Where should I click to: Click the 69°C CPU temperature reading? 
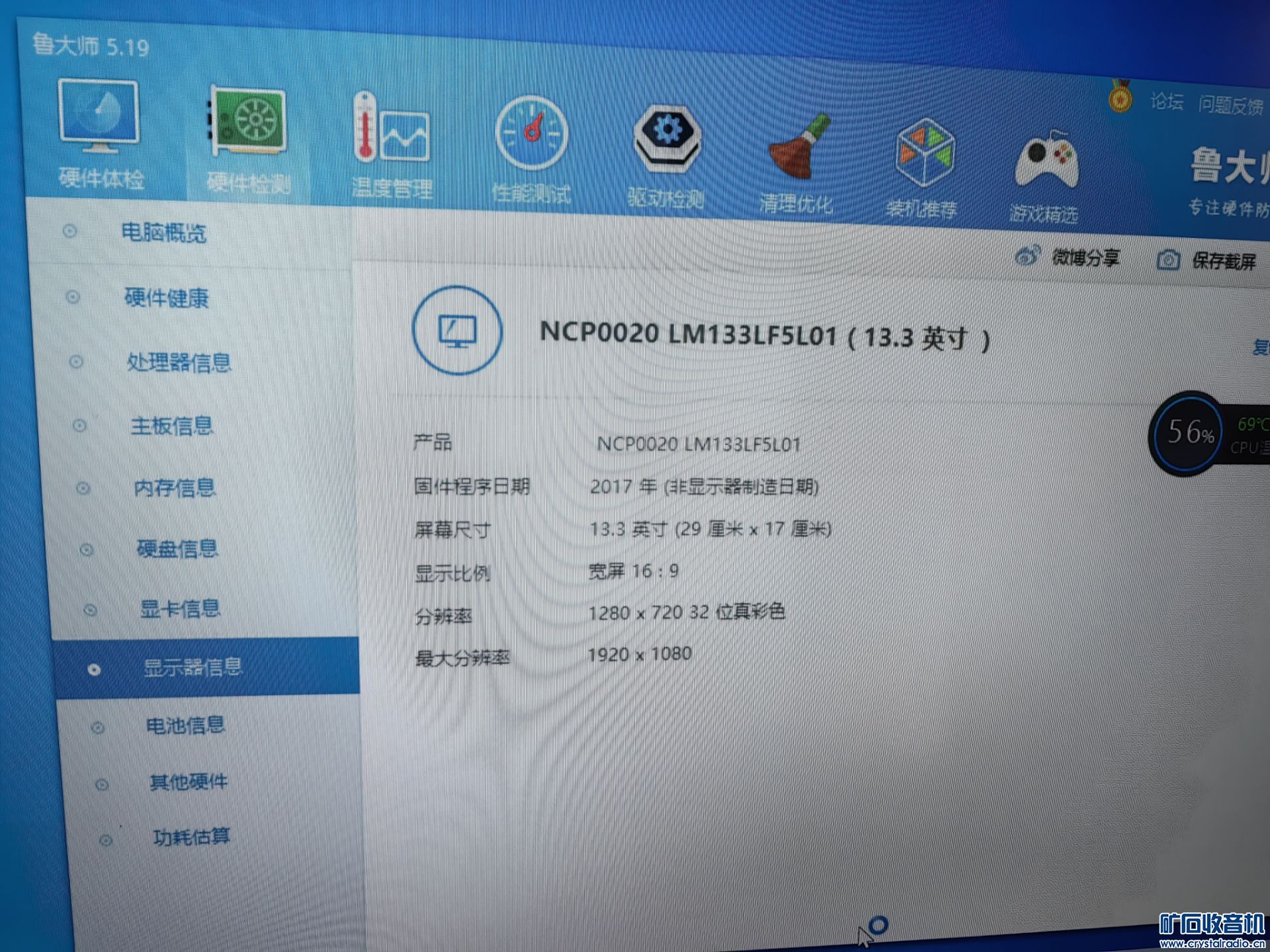(1253, 424)
